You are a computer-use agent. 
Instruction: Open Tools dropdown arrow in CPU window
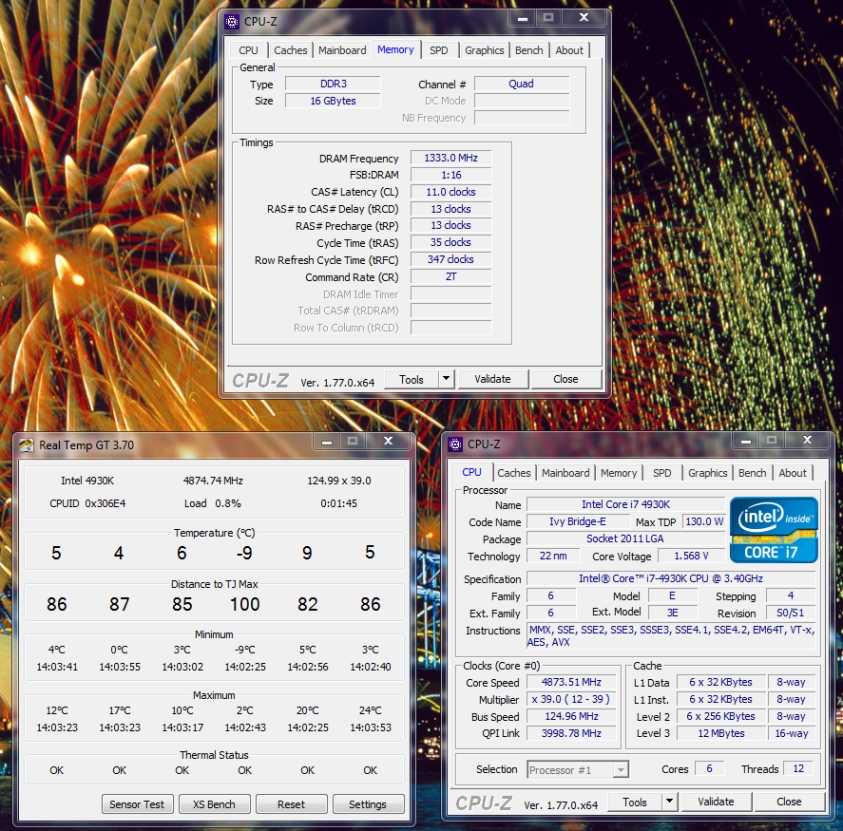[x=669, y=801]
